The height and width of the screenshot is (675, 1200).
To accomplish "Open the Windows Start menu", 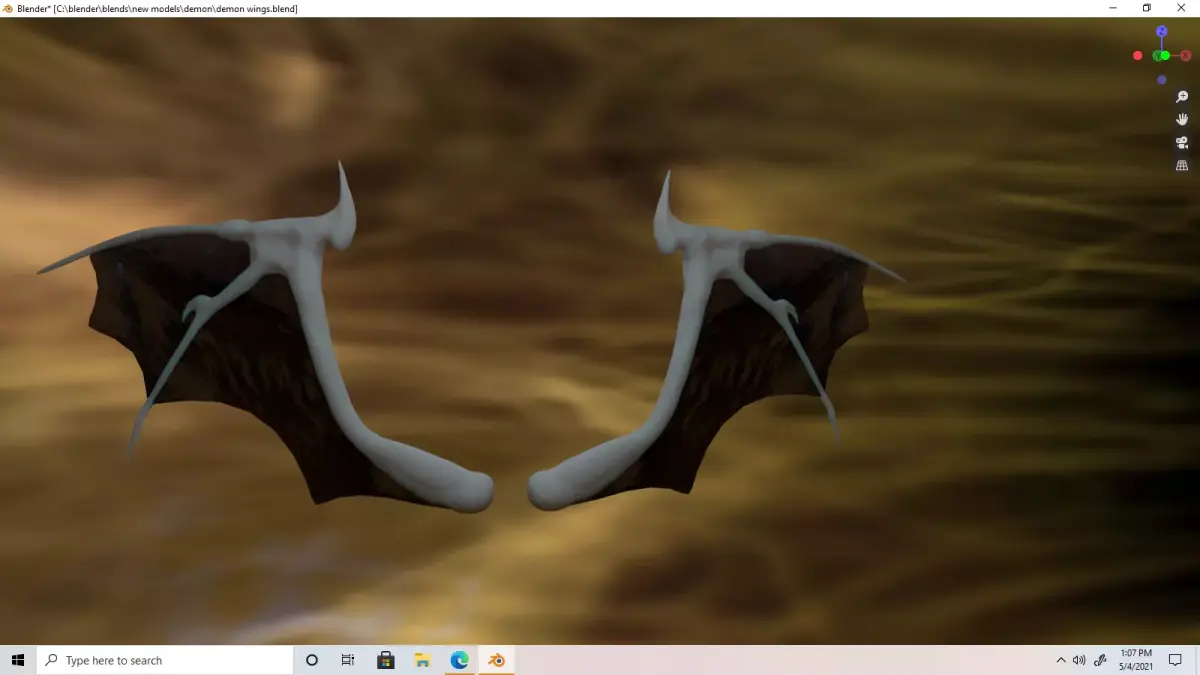I will point(18,660).
